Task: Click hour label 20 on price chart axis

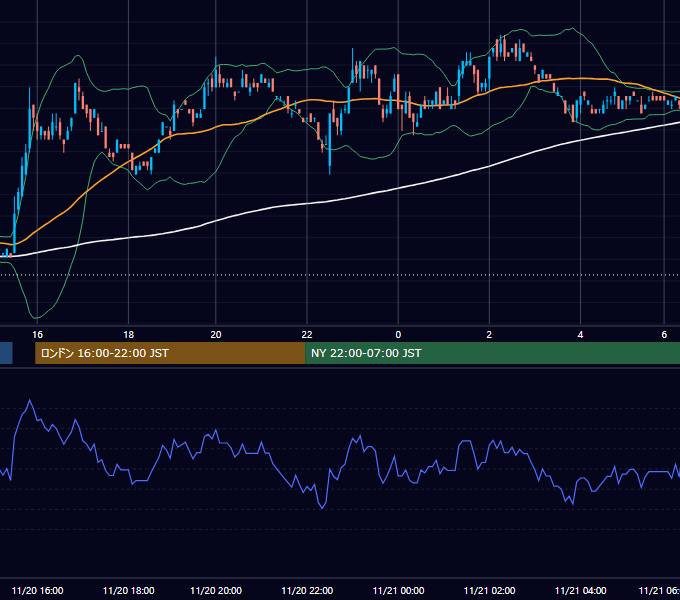Action: pos(216,335)
